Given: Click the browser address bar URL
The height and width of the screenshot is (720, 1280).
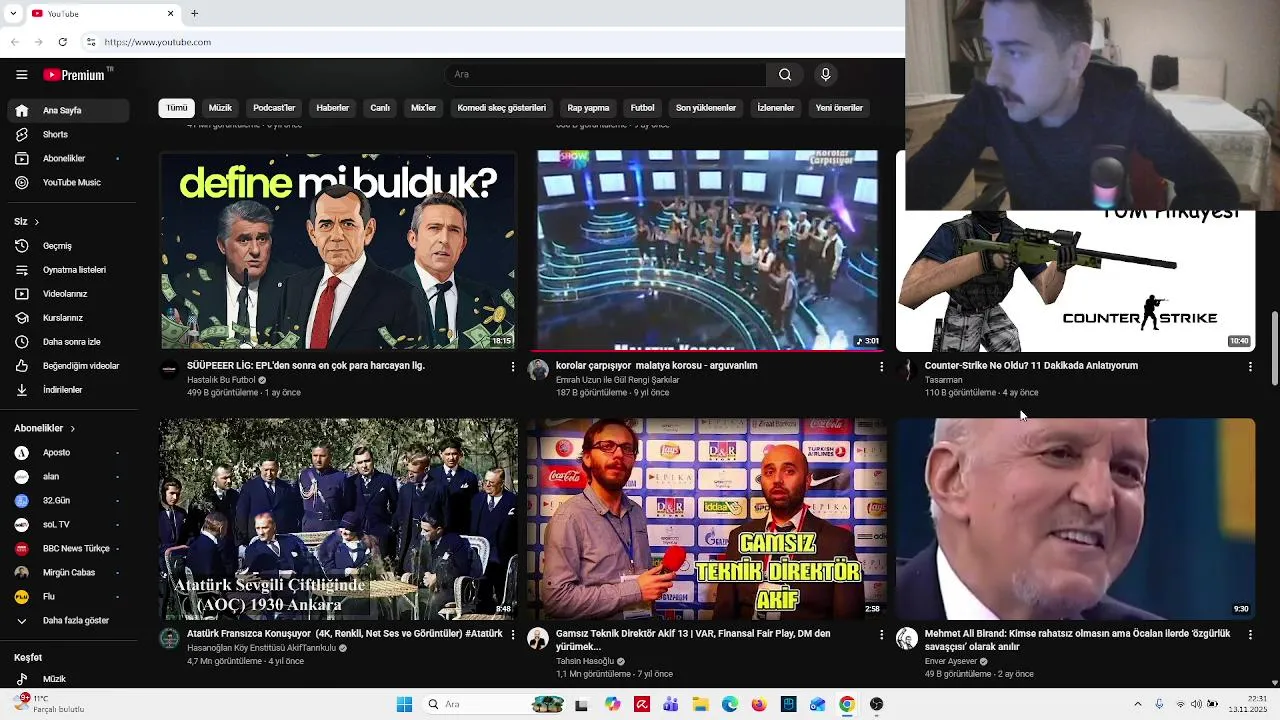Looking at the screenshot, I should pyautogui.click(x=158, y=42).
